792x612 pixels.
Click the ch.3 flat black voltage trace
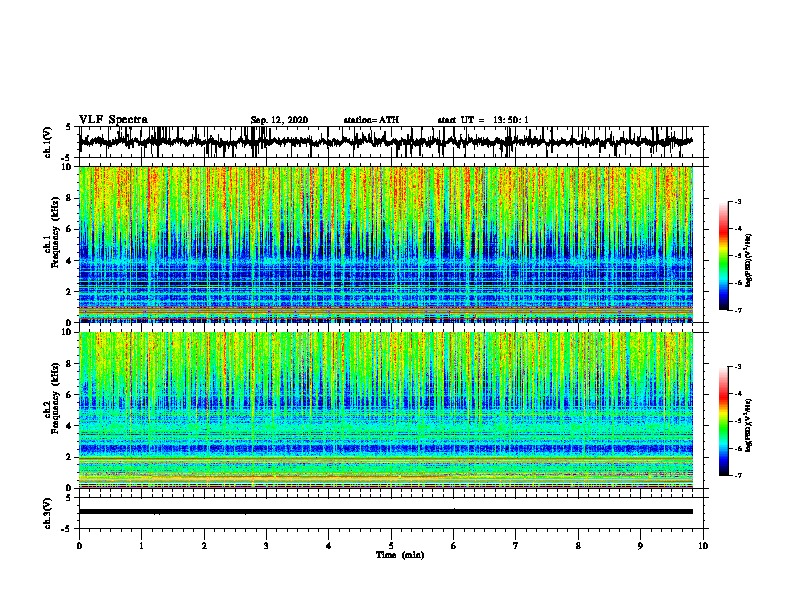pyautogui.click(x=386, y=512)
